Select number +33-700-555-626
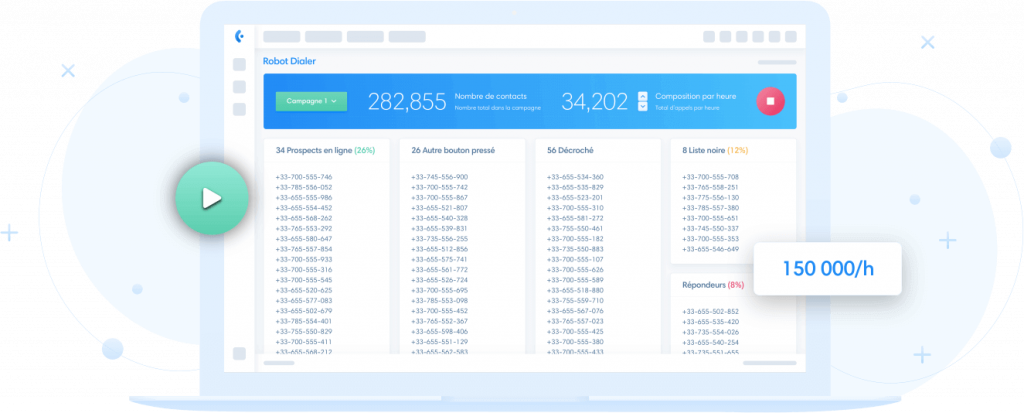The height and width of the screenshot is (413, 1024). (x=575, y=270)
